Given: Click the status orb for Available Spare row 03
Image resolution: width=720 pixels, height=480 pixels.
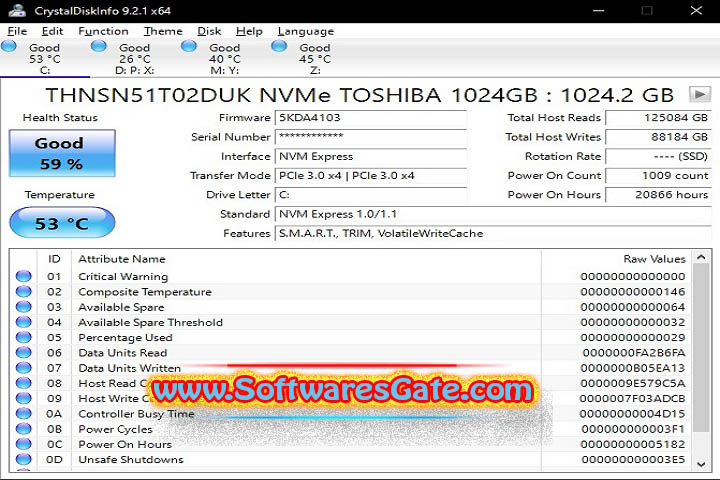Looking at the screenshot, I should (23, 307).
